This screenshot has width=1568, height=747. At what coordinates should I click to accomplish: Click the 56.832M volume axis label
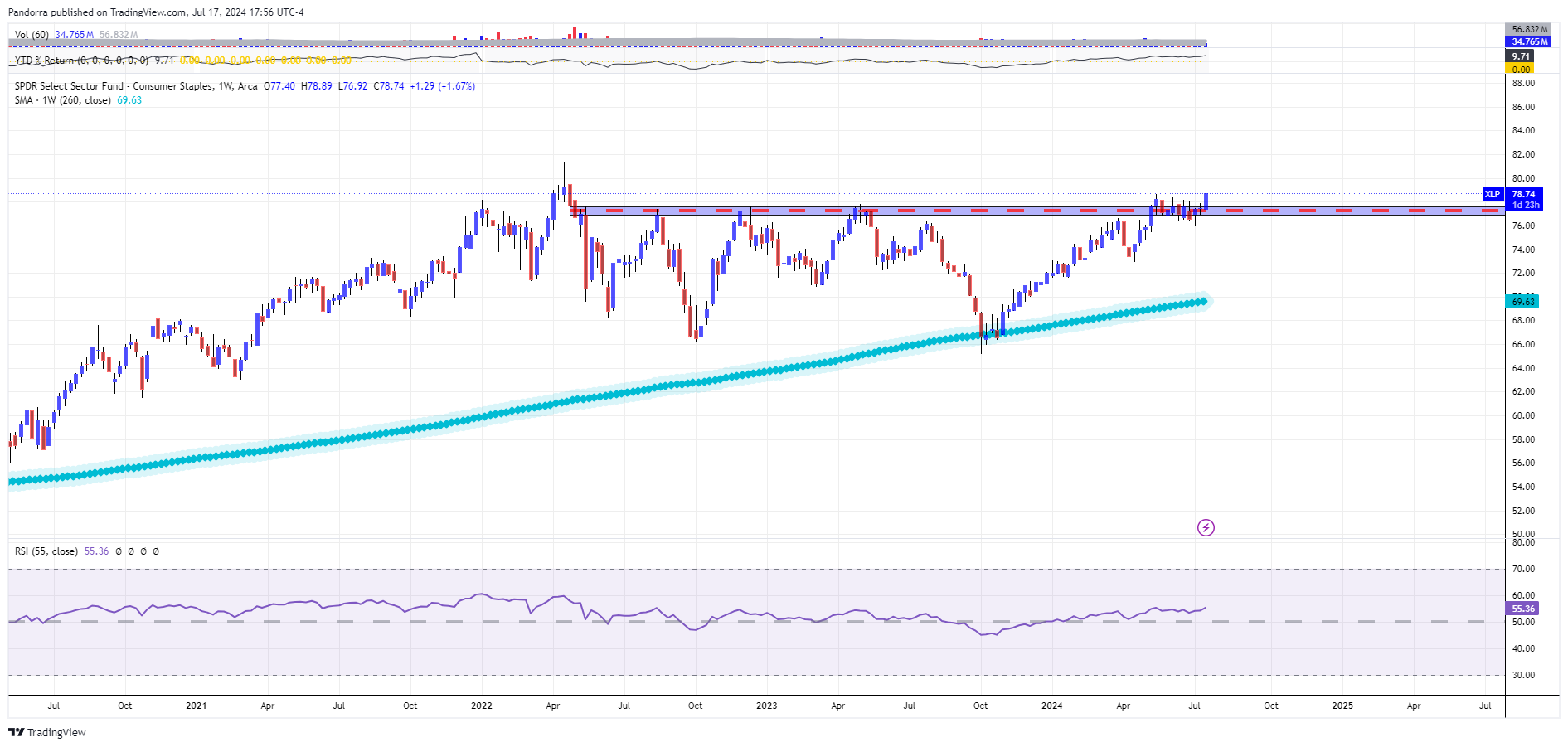point(1529,29)
